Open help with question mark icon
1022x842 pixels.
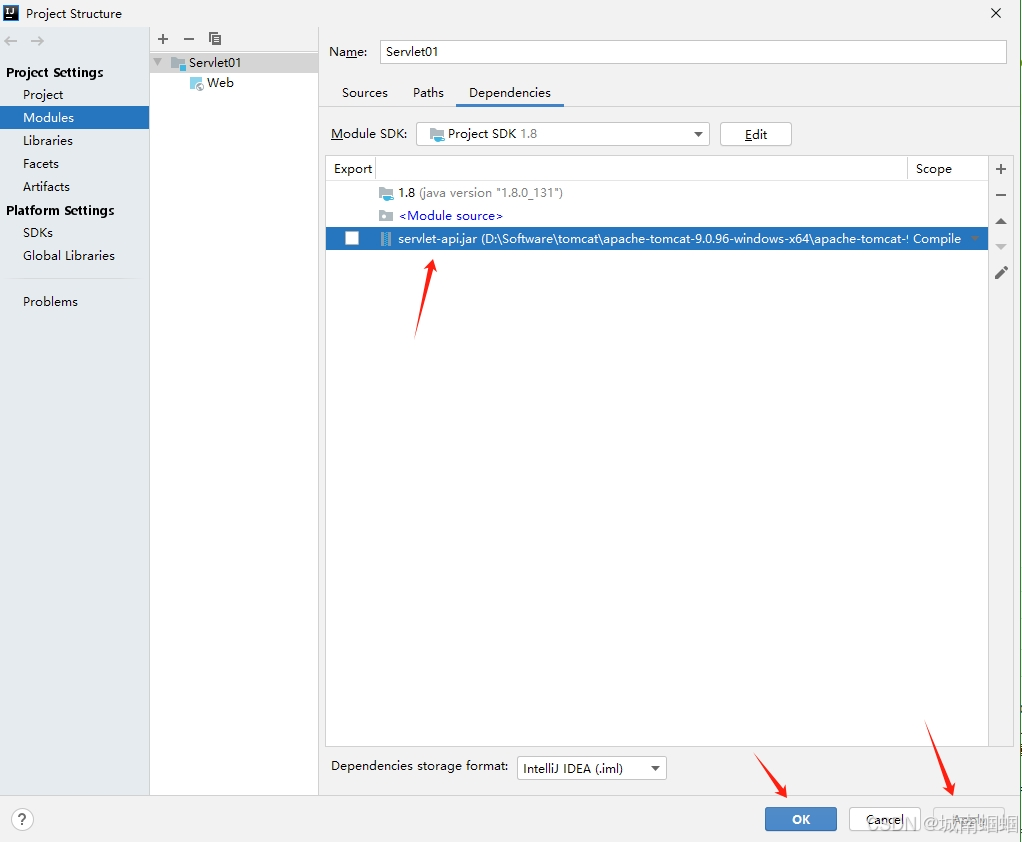click(x=22, y=819)
